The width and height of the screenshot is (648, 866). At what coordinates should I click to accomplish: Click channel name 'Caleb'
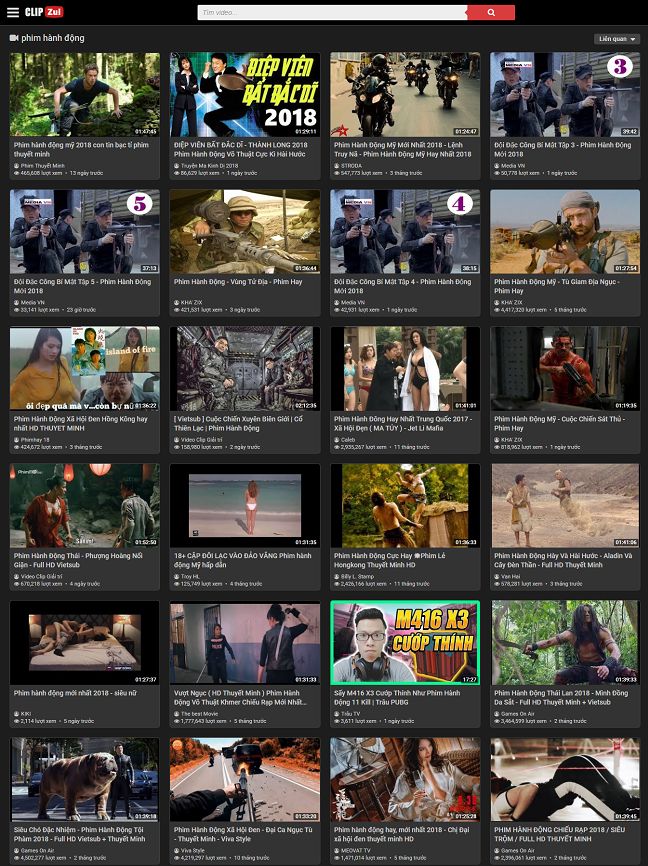(348, 440)
